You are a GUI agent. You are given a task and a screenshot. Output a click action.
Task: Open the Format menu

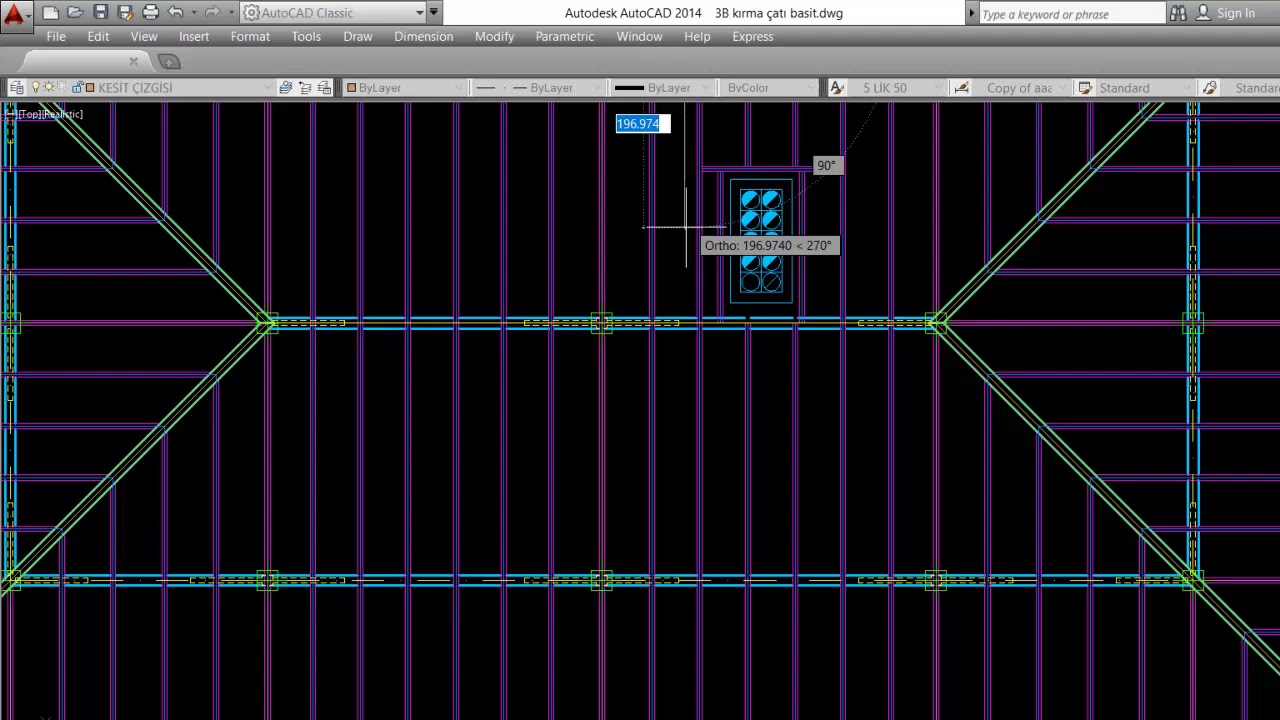pos(250,36)
